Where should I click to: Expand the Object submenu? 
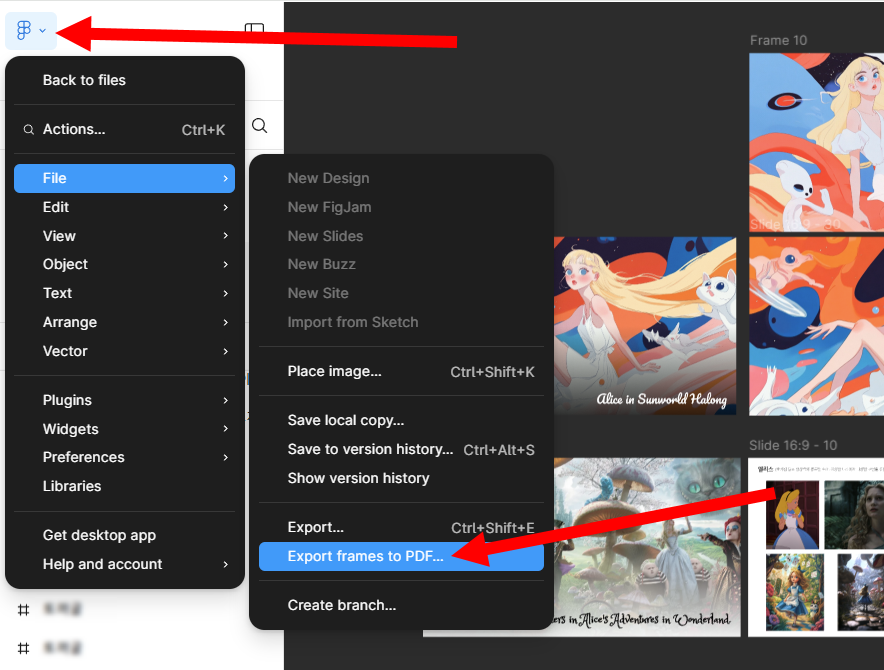pyautogui.click(x=124, y=264)
